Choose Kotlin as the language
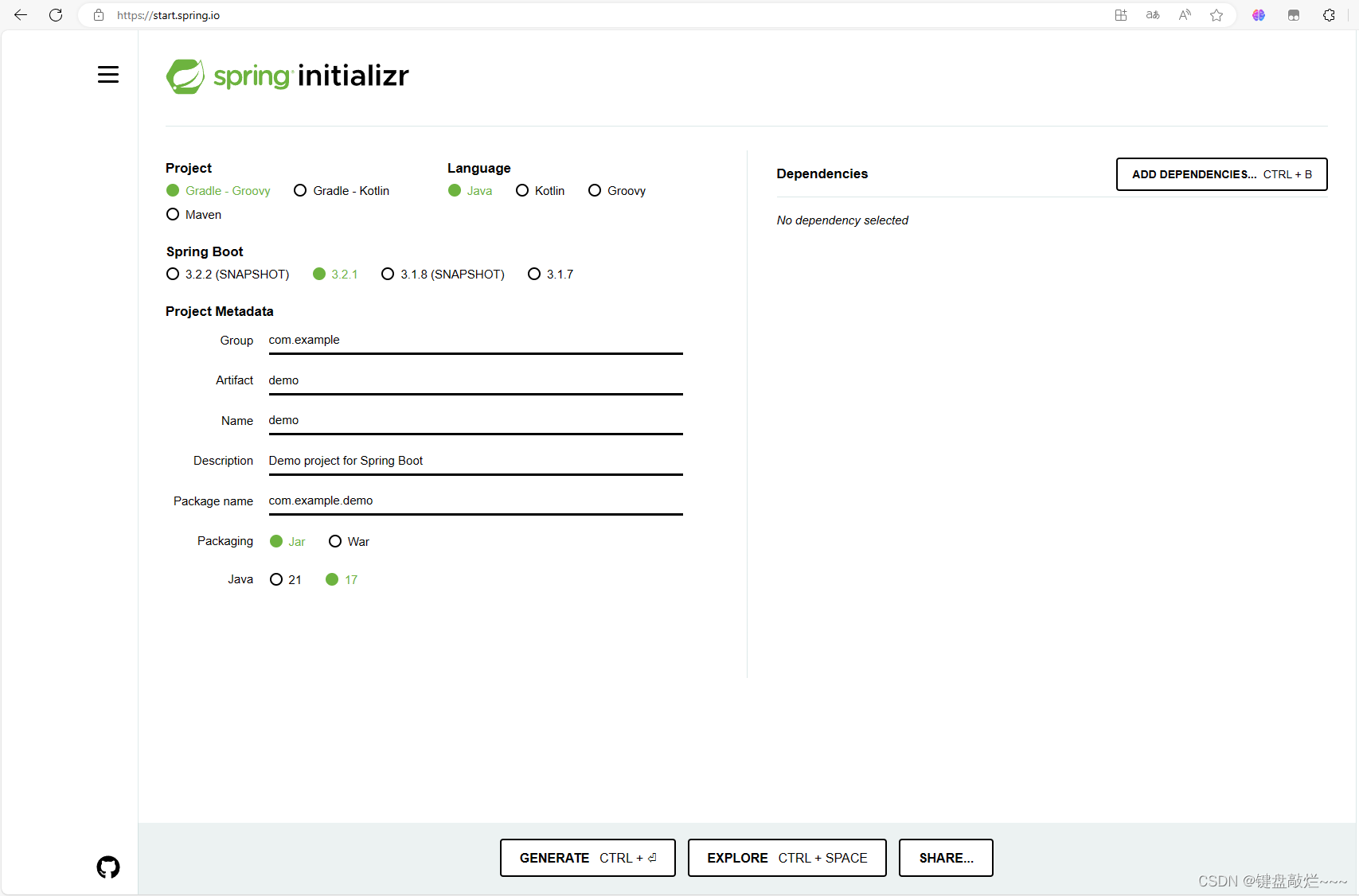The width and height of the screenshot is (1359, 896). click(540, 191)
